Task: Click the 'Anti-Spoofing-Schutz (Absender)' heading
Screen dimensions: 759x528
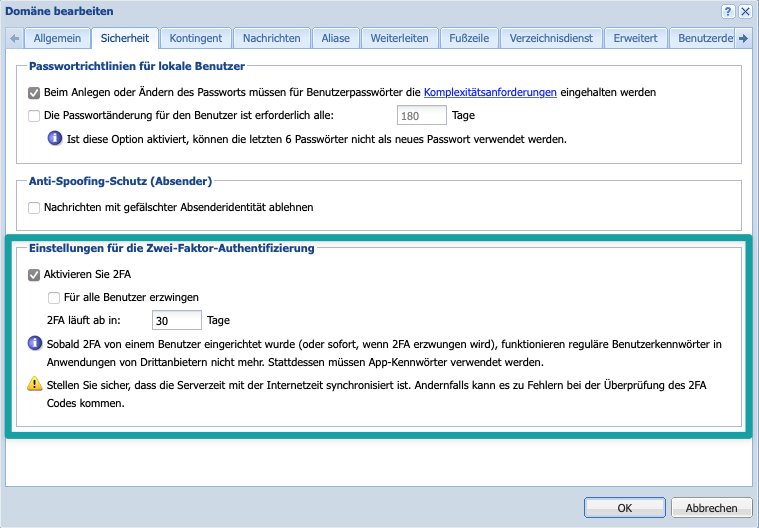Action: coord(121,181)
